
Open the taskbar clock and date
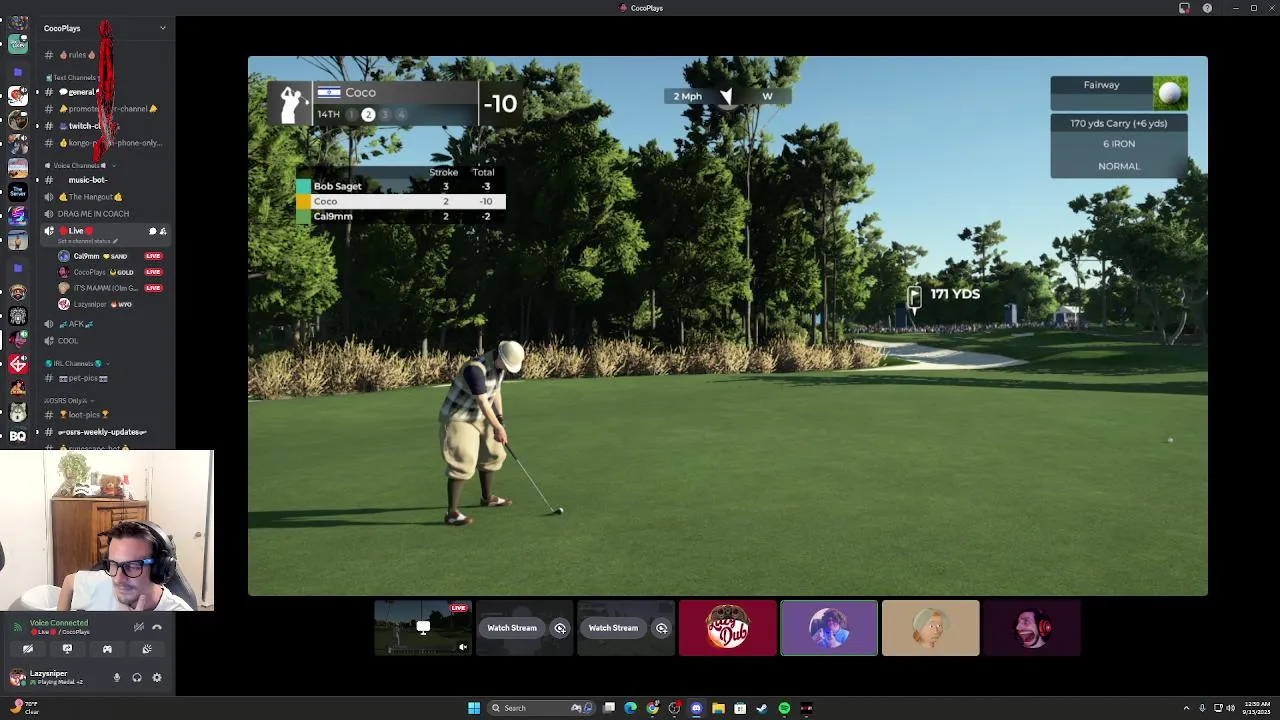point(1256,708)
